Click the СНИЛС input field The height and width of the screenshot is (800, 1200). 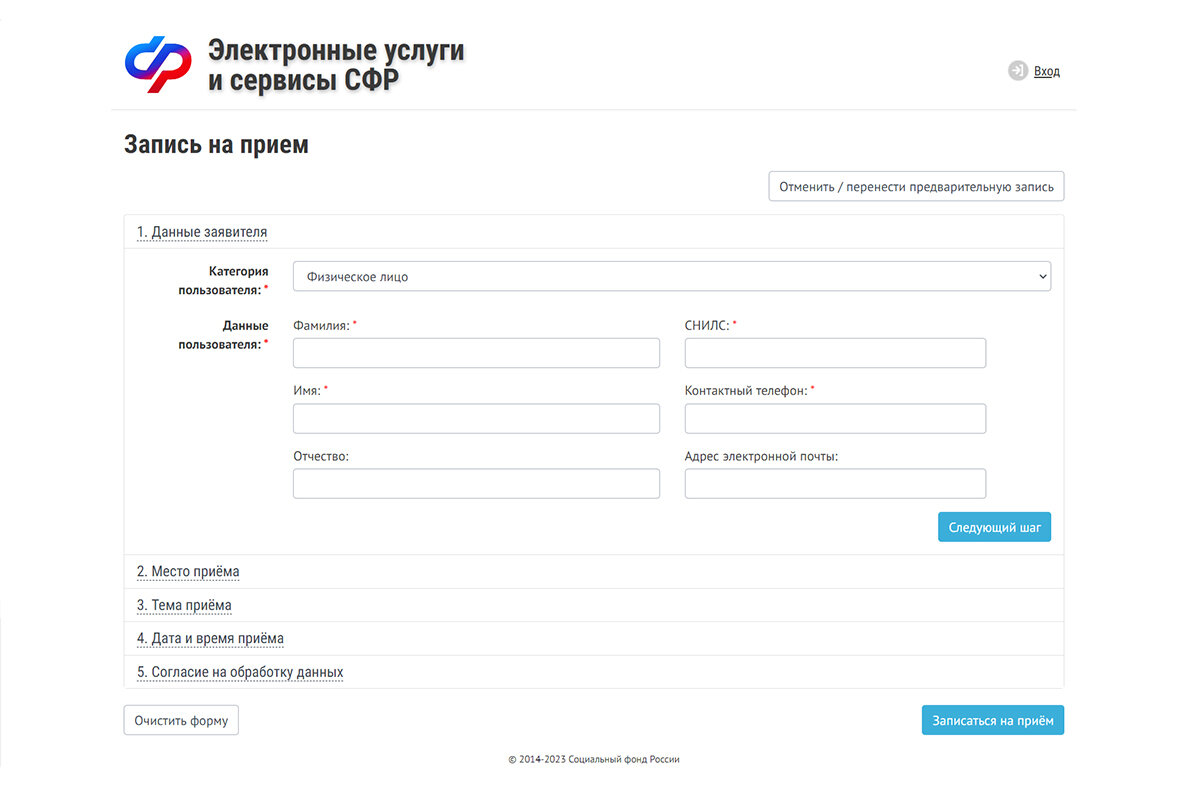[x=834, y=352]
